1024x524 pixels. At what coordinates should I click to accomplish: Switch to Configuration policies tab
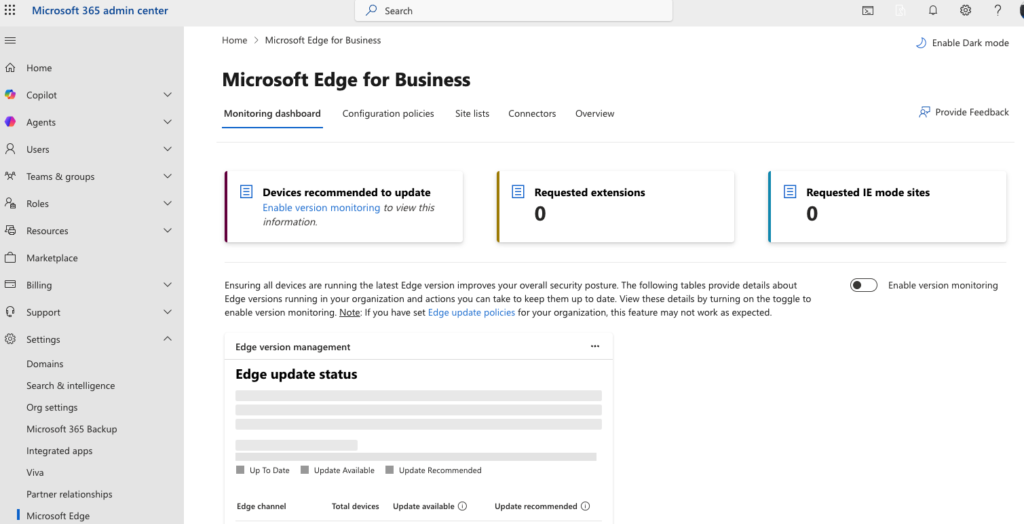point(388,114)
